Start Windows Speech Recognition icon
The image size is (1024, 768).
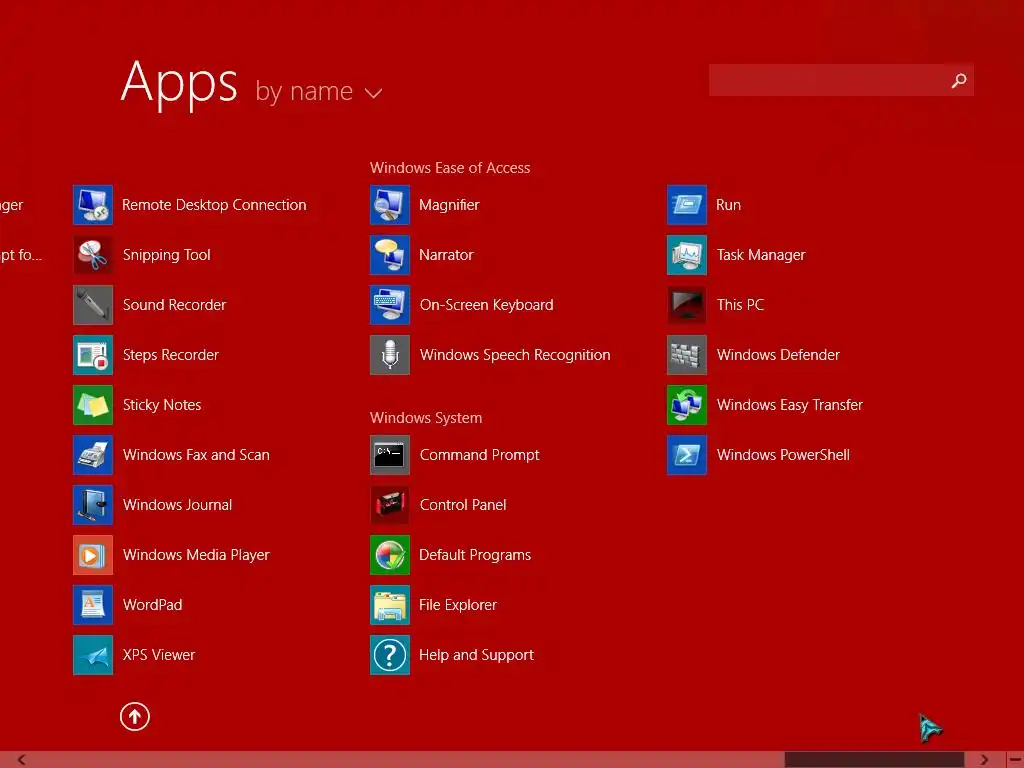(x=390, y=355)
